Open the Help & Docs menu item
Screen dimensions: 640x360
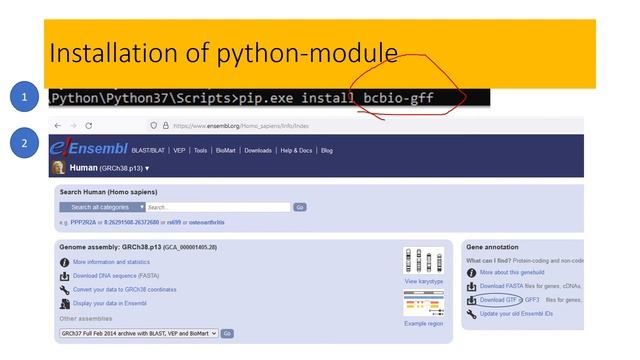point(296,151)
